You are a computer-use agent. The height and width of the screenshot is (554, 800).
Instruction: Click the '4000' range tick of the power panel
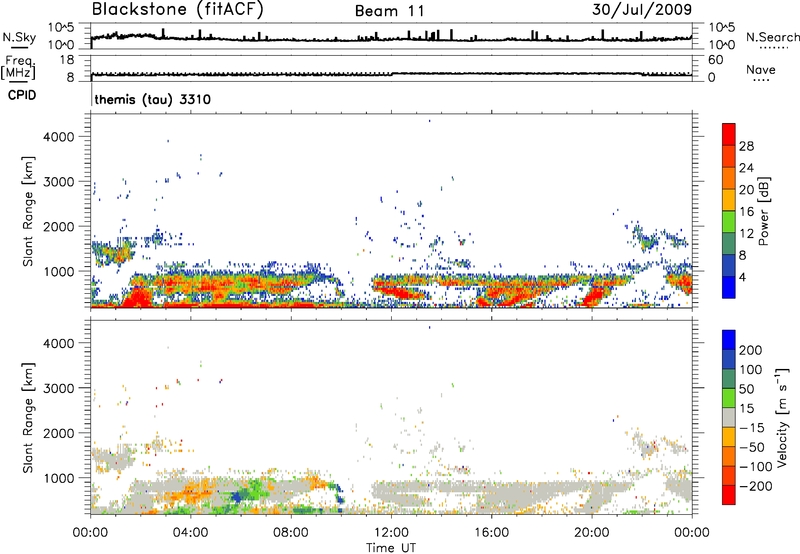pos(58,137)
